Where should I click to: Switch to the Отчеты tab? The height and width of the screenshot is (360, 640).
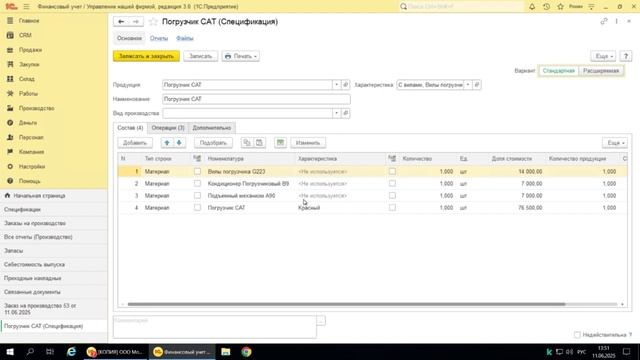tap(159, 38)
